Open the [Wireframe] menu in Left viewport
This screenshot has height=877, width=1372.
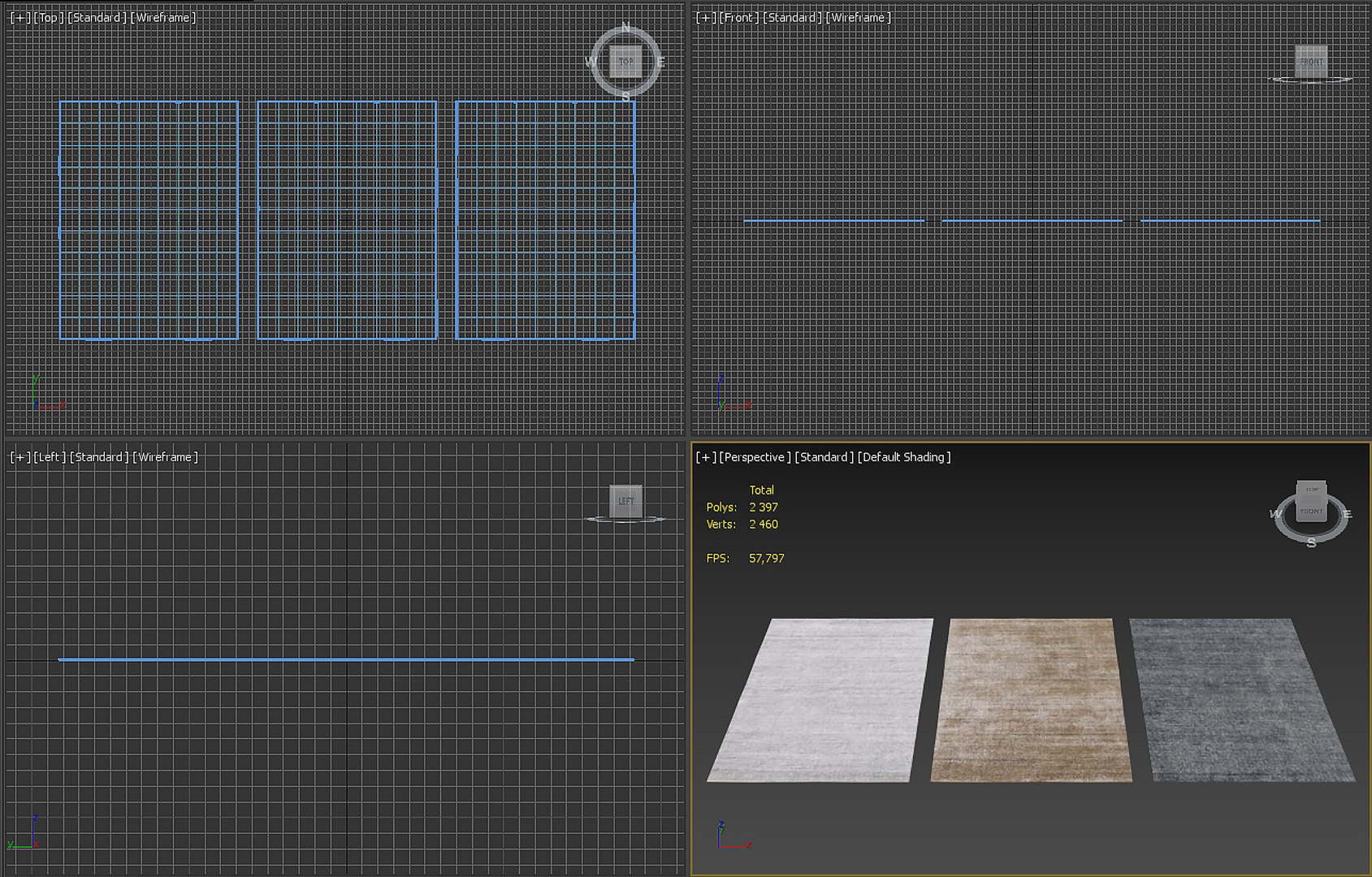(x=165, y=457)
